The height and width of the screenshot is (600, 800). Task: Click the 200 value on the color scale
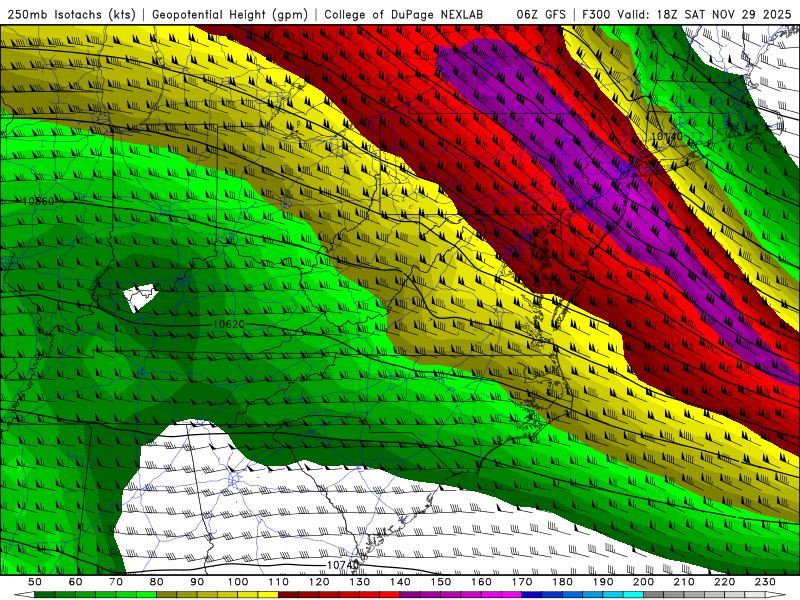pos(644,582)
